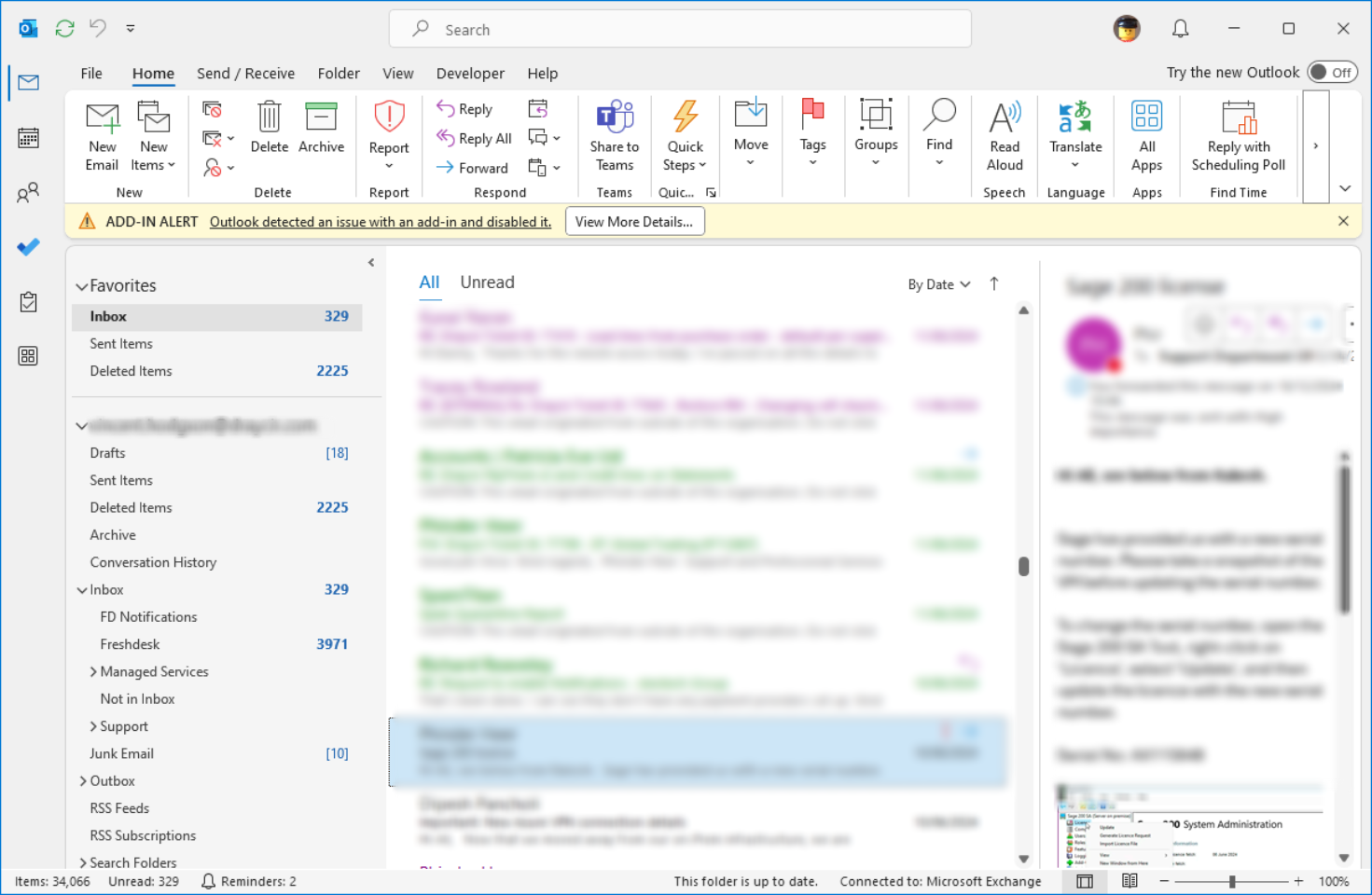Switch to the Developer tab
The image size is (1372, 895).
(x=470, y=74)
